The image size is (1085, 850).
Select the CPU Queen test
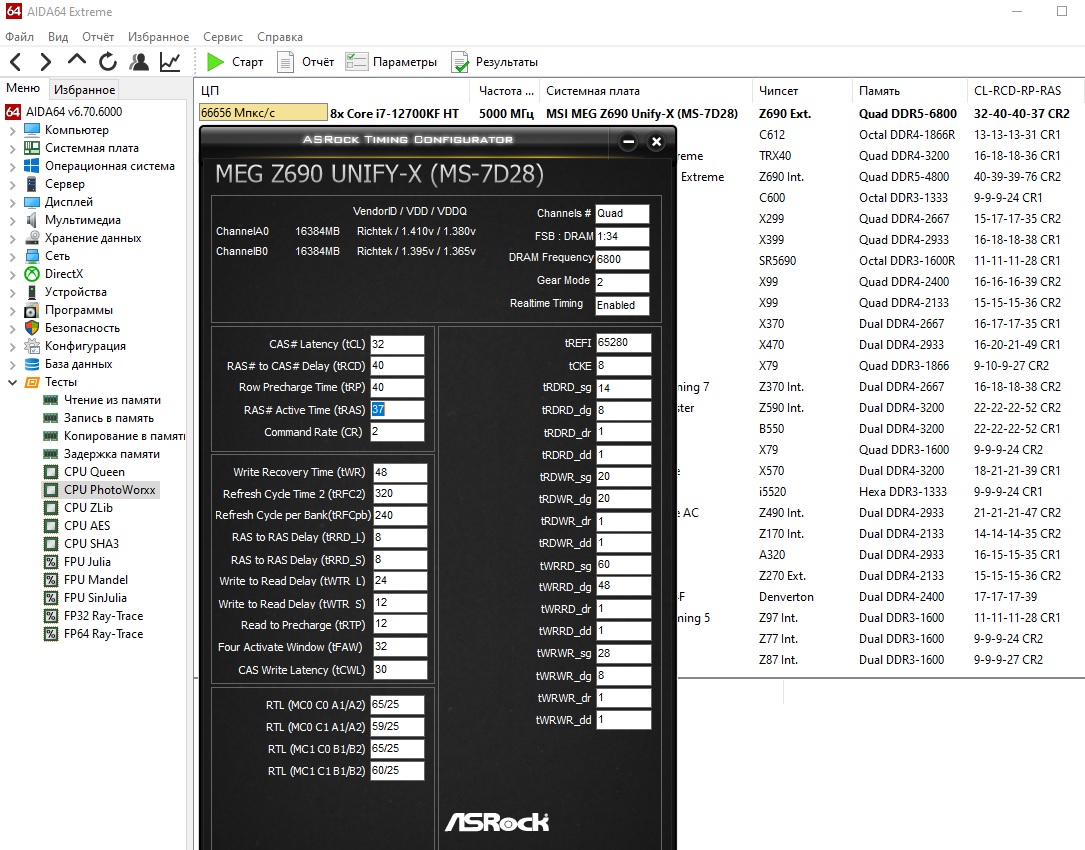click(x=94, y=472)
